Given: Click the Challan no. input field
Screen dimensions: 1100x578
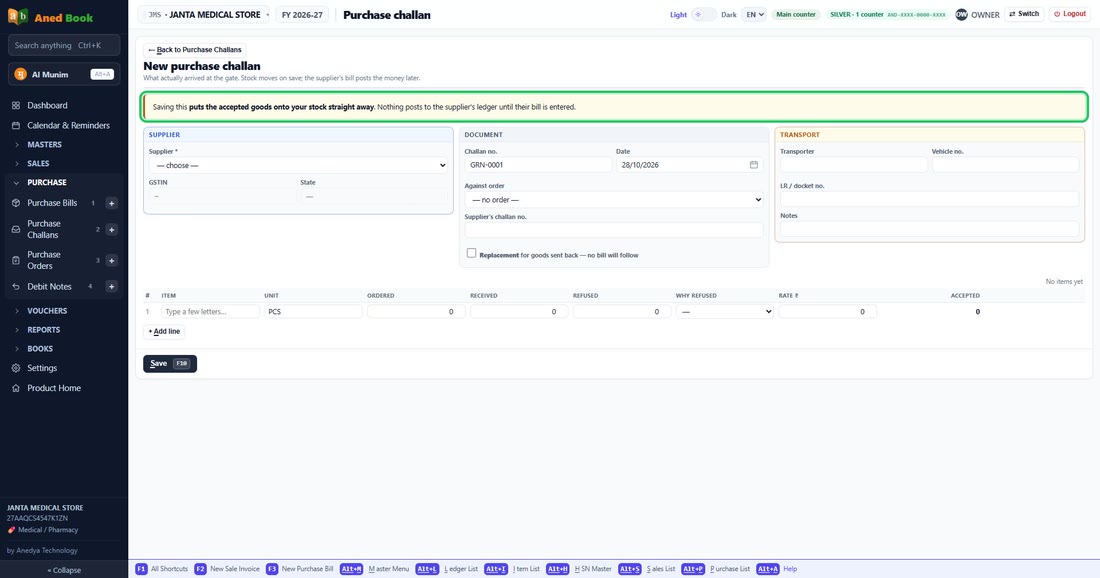Looking at the screenshot, I should point(538,165).
